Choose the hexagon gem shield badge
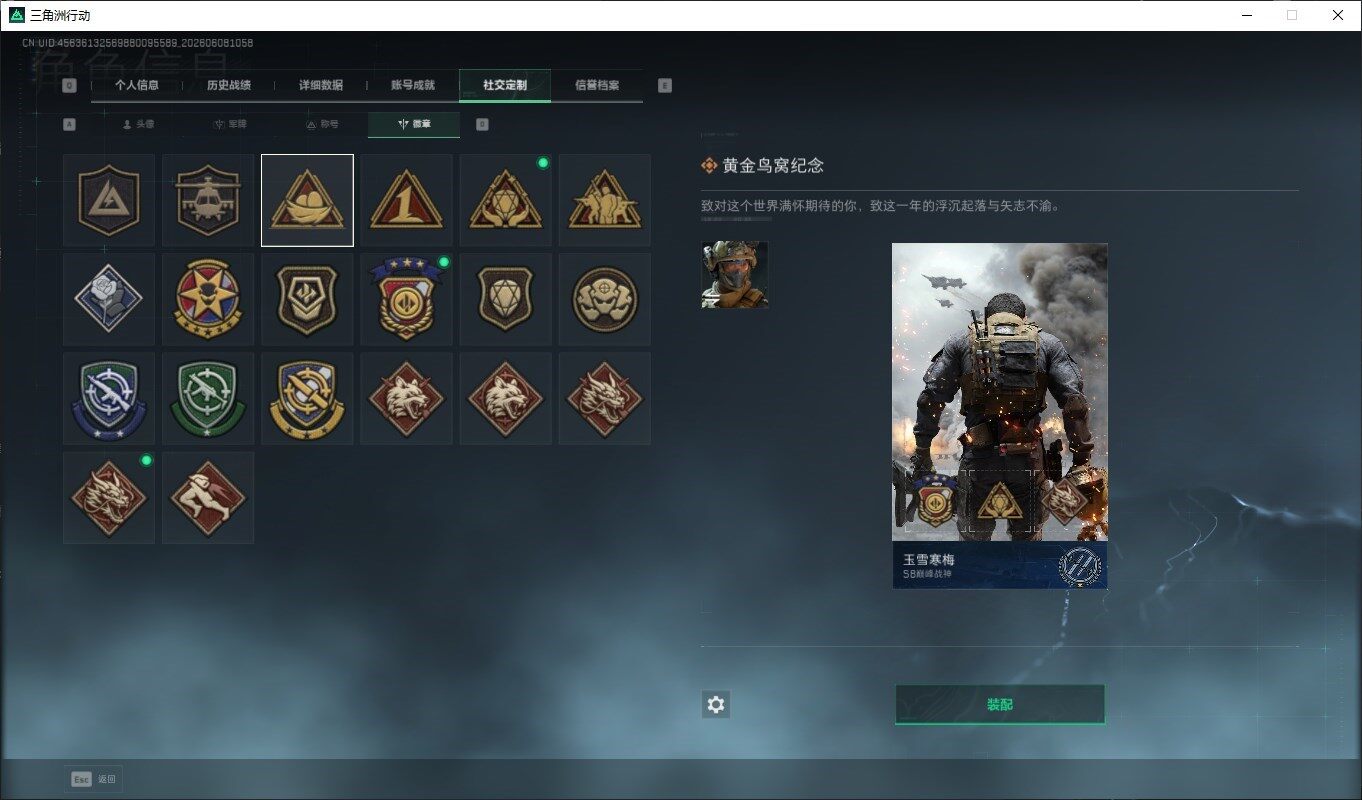1362x800 pixels. pyautogui.click(x=506, y=299)
